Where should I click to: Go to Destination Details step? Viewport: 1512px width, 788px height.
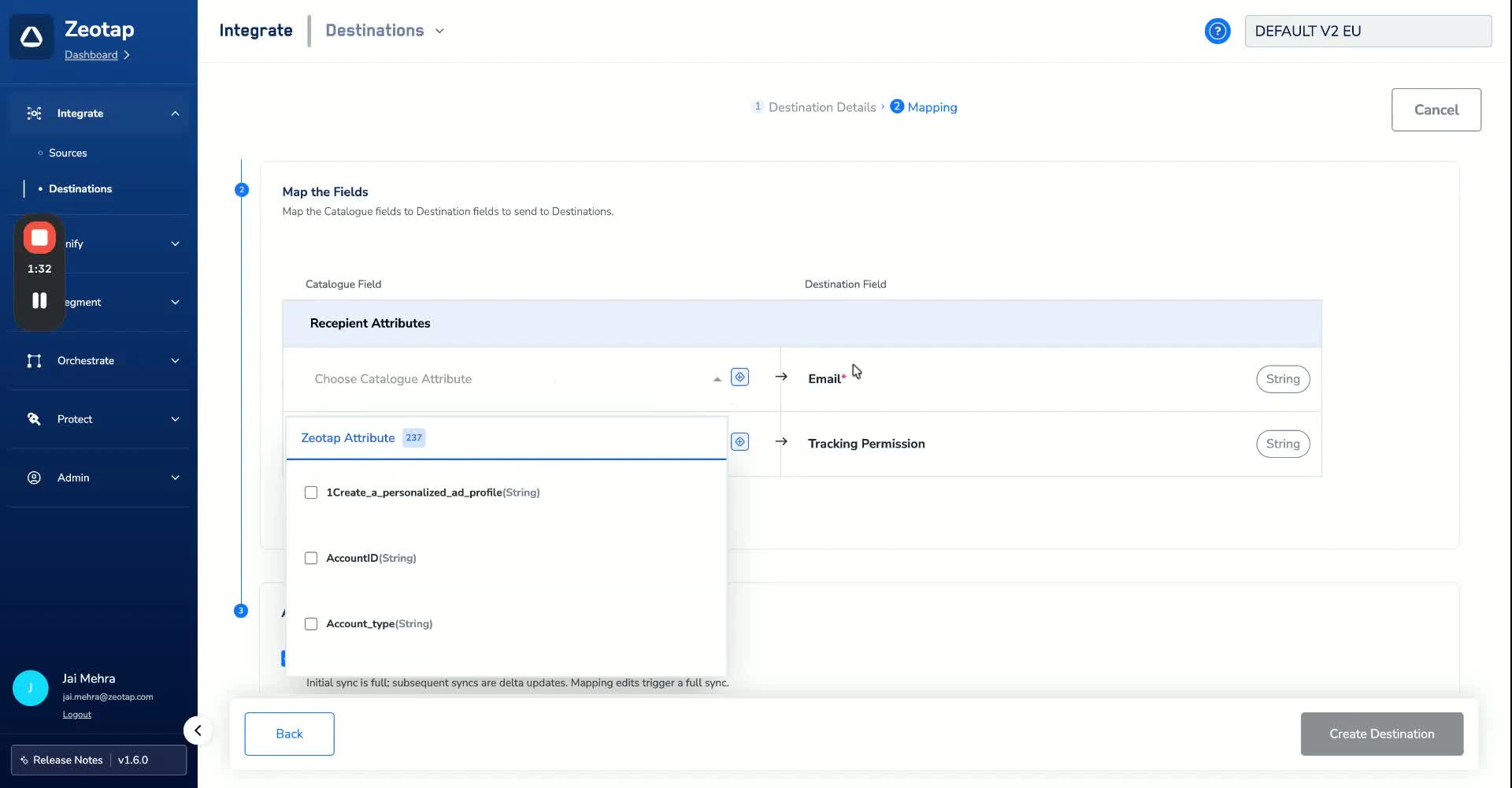click(x=814, y=107)
